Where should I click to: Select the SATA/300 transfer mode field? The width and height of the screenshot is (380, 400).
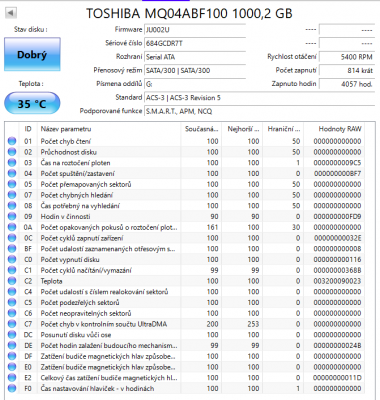pos(195,71)
